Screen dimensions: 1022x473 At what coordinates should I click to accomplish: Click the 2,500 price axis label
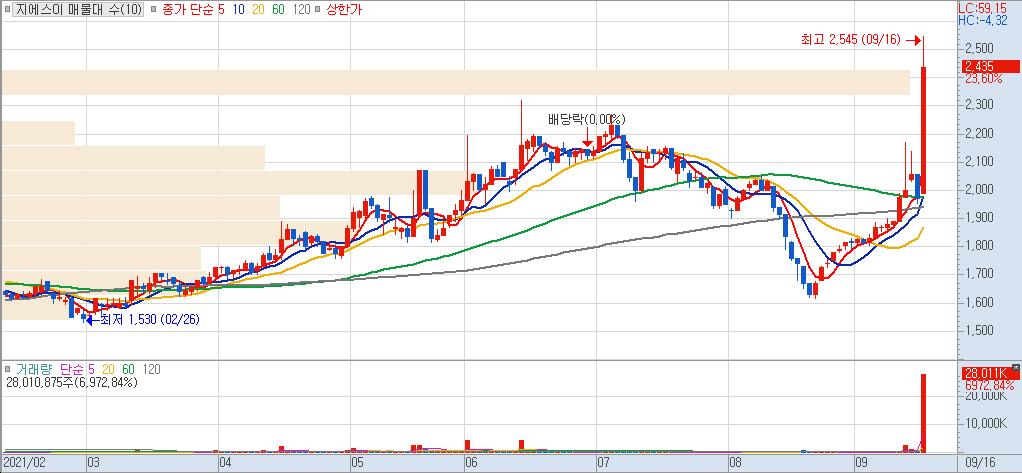978,48
